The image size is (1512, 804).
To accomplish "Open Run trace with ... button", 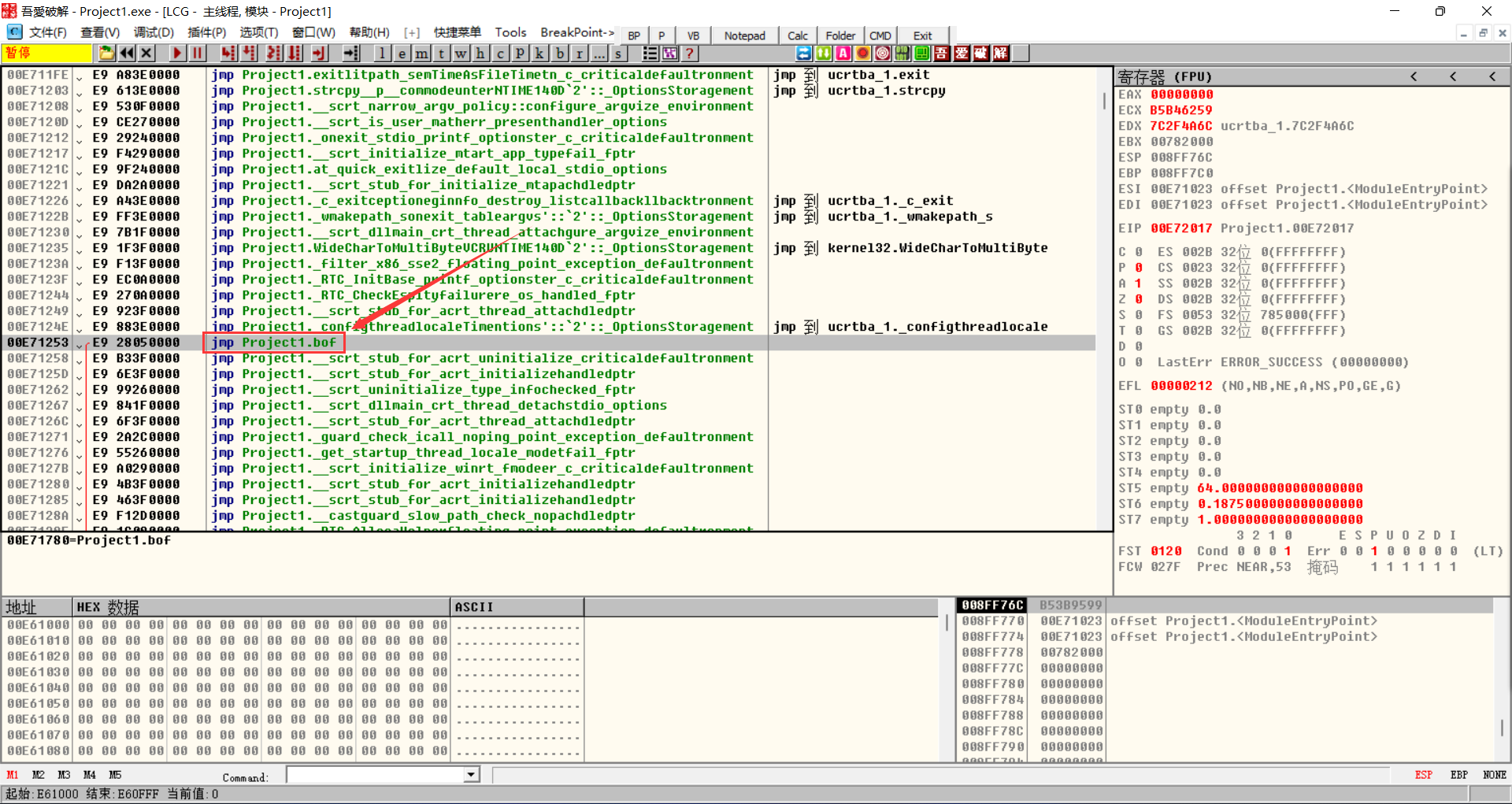I will pyautogui.click(x=598, y=54).
